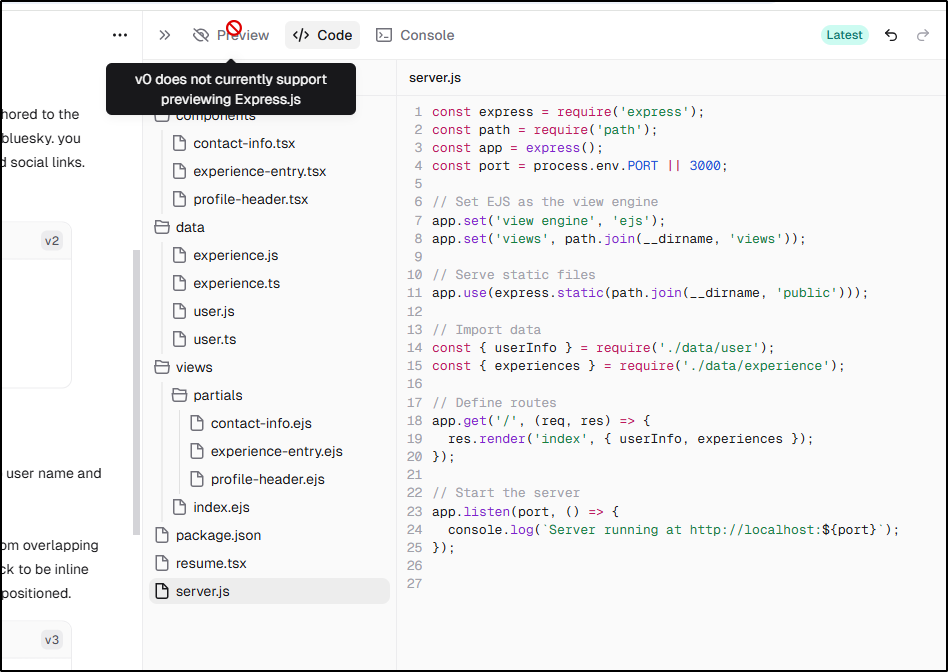Screen dimensions: 948x672
Task: Click the v3 version badge
Action: tap(52, 639)
